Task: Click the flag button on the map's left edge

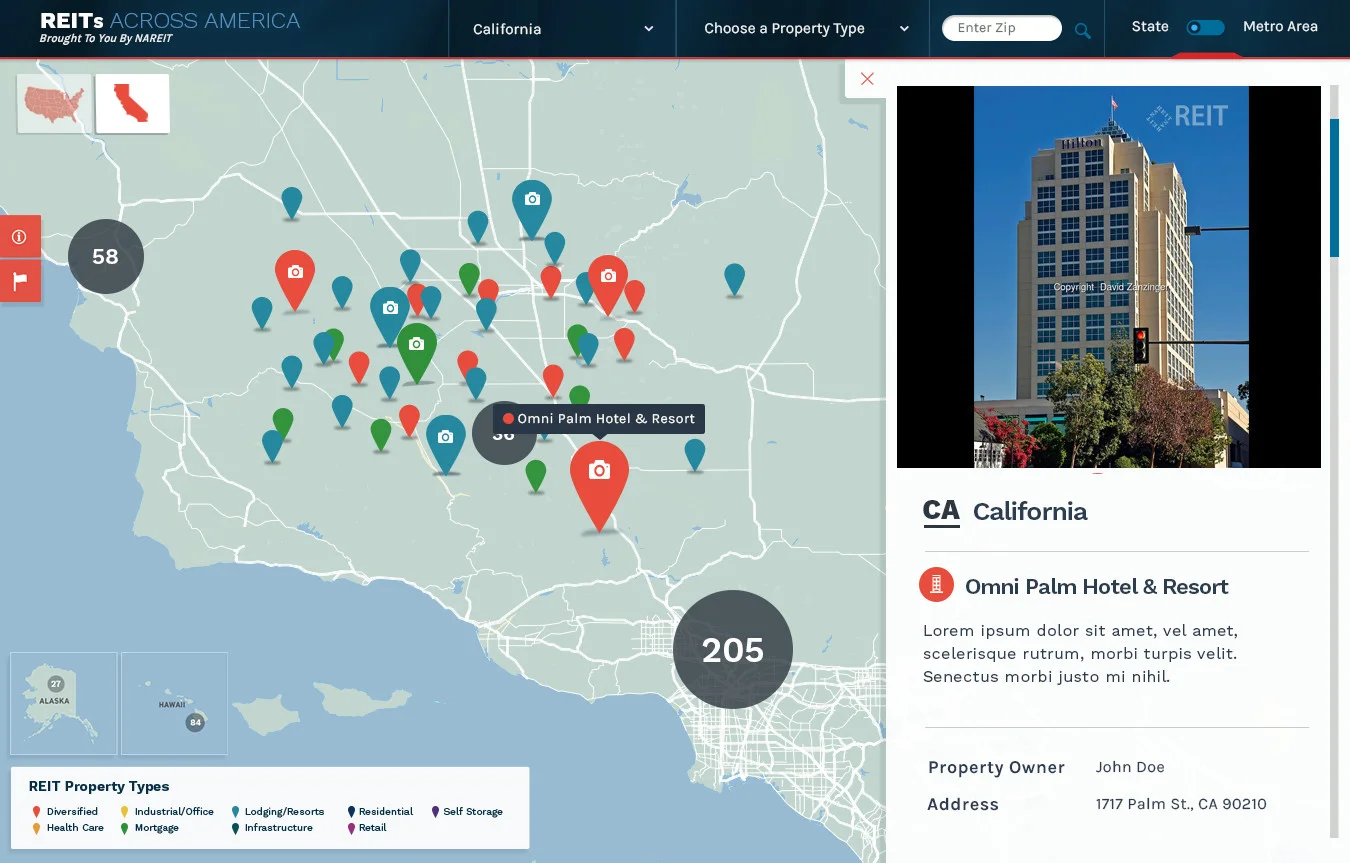Action: pyautogui.click(x=19, y=281)
